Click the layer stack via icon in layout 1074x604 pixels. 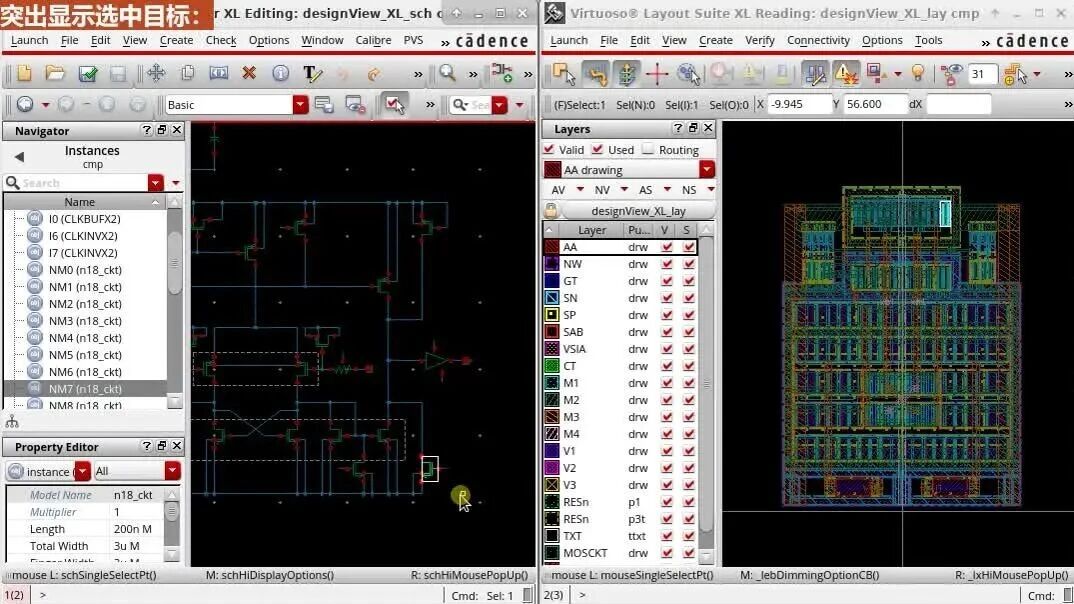626,73
